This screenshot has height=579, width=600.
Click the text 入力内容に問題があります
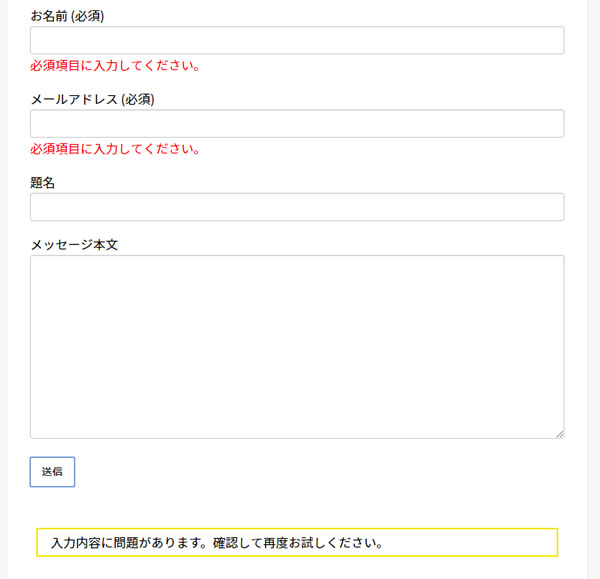(129, 543)
